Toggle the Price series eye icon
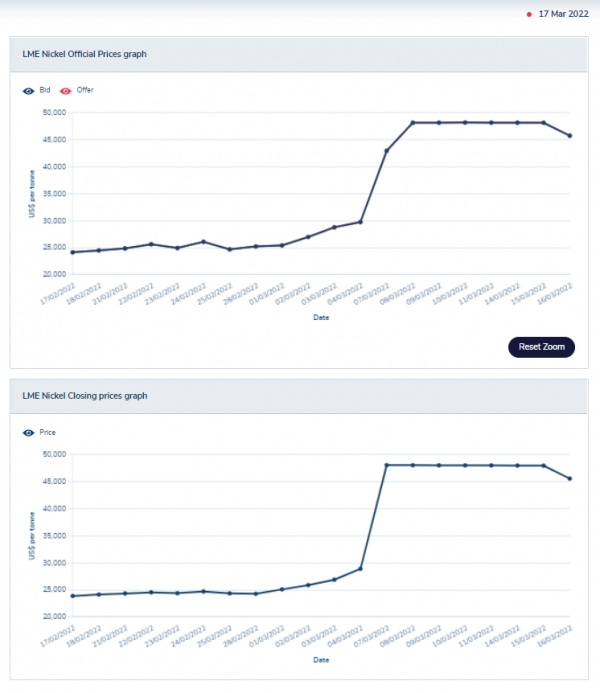Image resolution: width=600 pixels, height=693 pixels. coord(29,432)
